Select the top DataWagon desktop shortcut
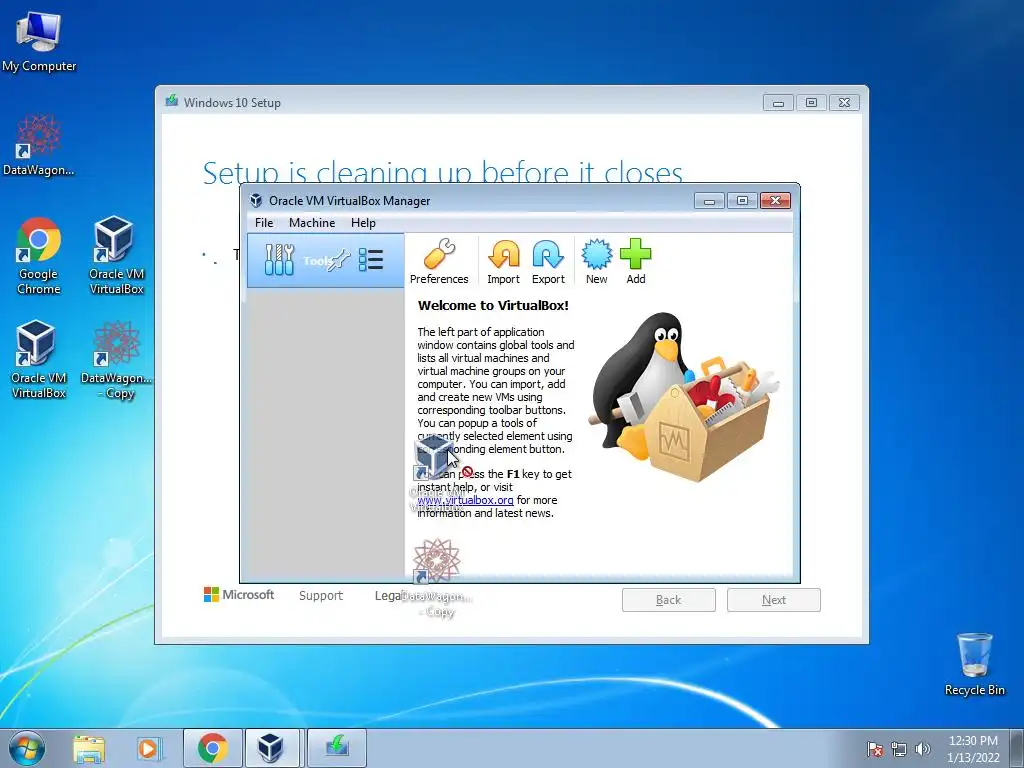The width and height of the screenshot is (1024, 768). pyautogui.click(x=39, y=145)
